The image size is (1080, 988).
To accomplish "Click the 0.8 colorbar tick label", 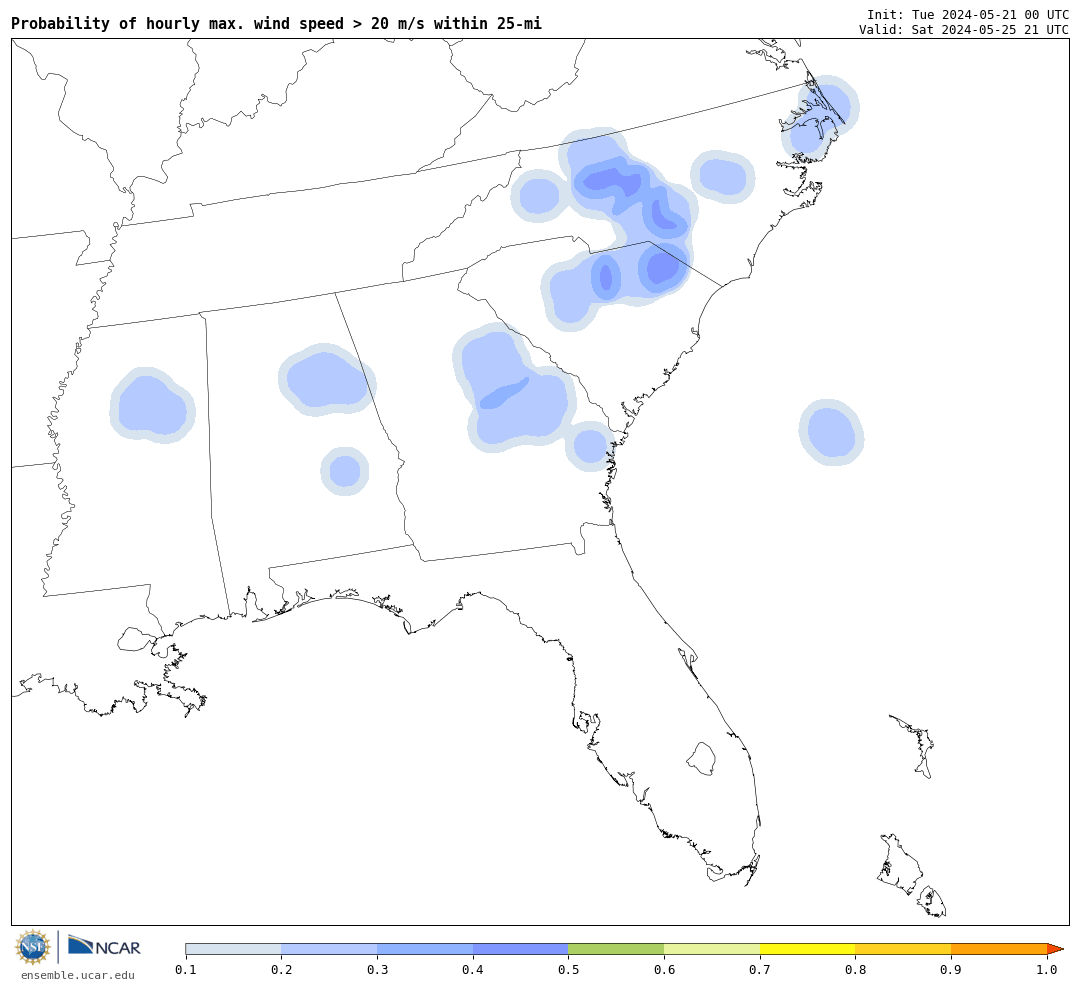I will pyautogui.click(x=856, y=970).
